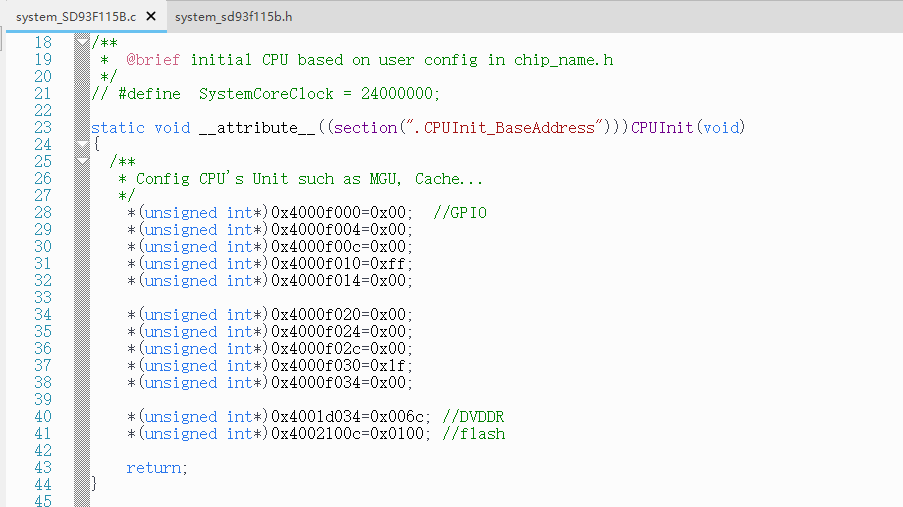Click the @brief tag in the comment
903x507 pixels.
pyautogui.click(x=153, y=60)
